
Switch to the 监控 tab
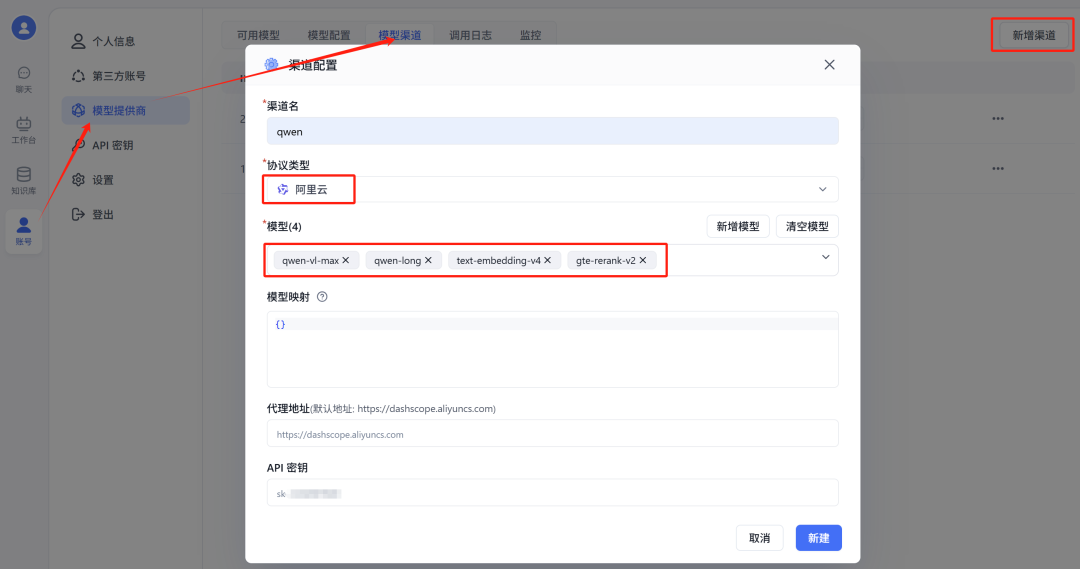tap(530, 35)
